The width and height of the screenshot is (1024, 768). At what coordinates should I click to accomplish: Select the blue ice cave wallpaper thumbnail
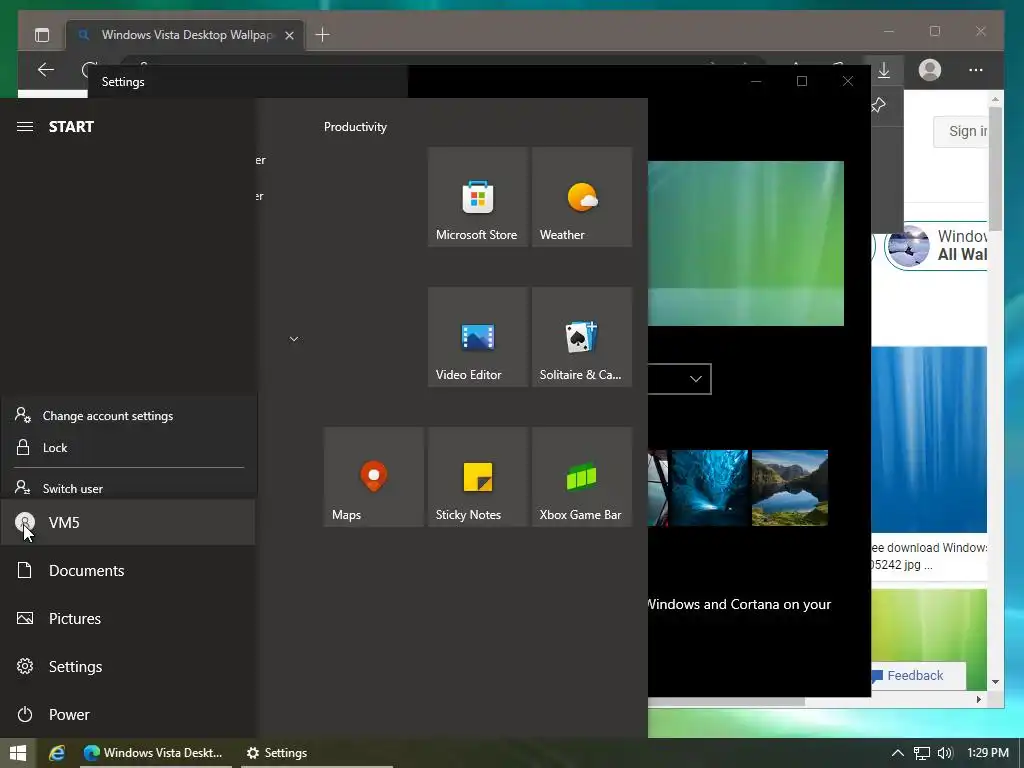[x=710, y=488]
